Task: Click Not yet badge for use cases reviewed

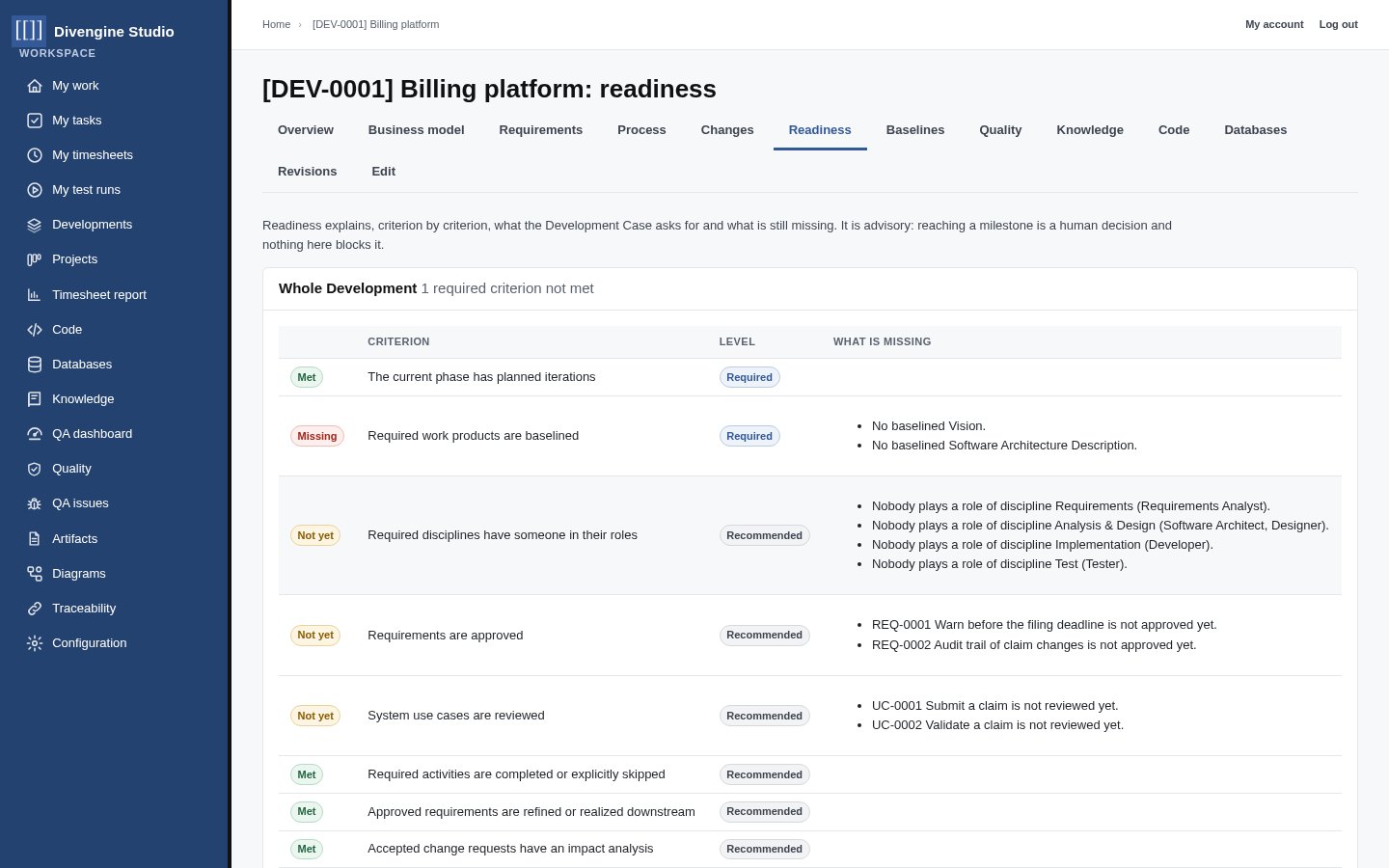Action: (315, 716)
